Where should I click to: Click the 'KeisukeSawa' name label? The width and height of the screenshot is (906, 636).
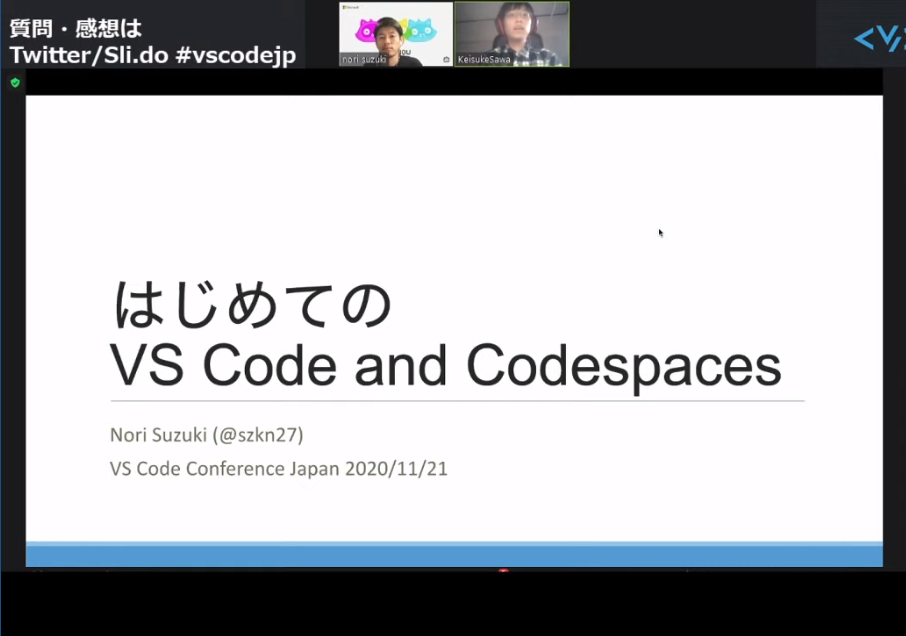484,59
